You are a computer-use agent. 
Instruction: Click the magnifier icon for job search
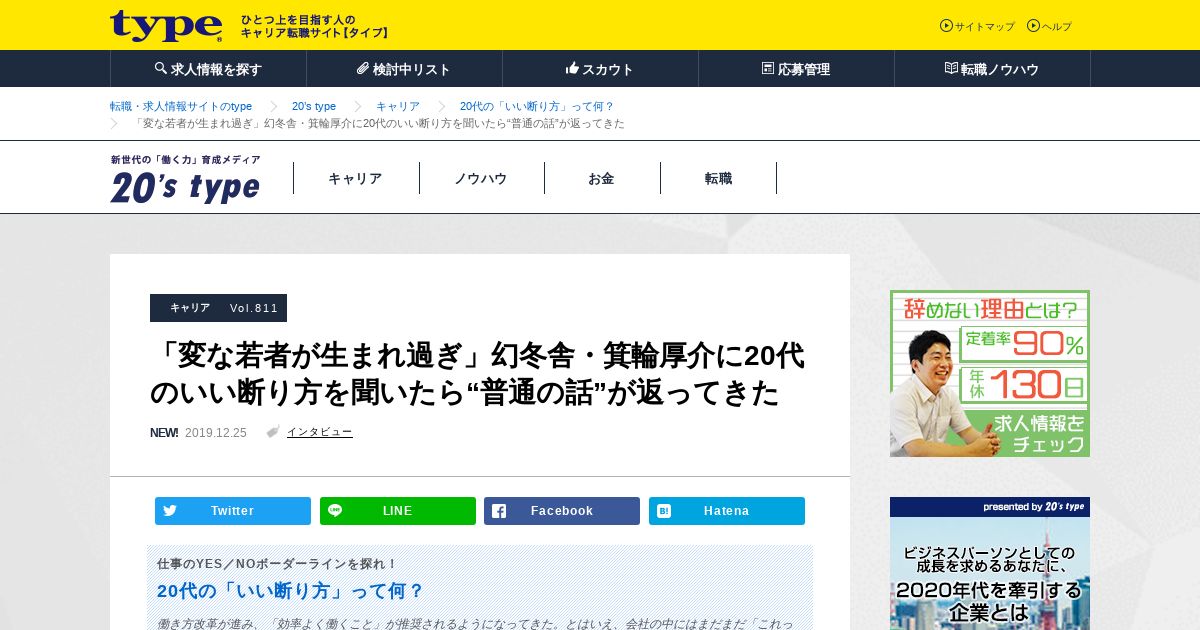point(161,68)
